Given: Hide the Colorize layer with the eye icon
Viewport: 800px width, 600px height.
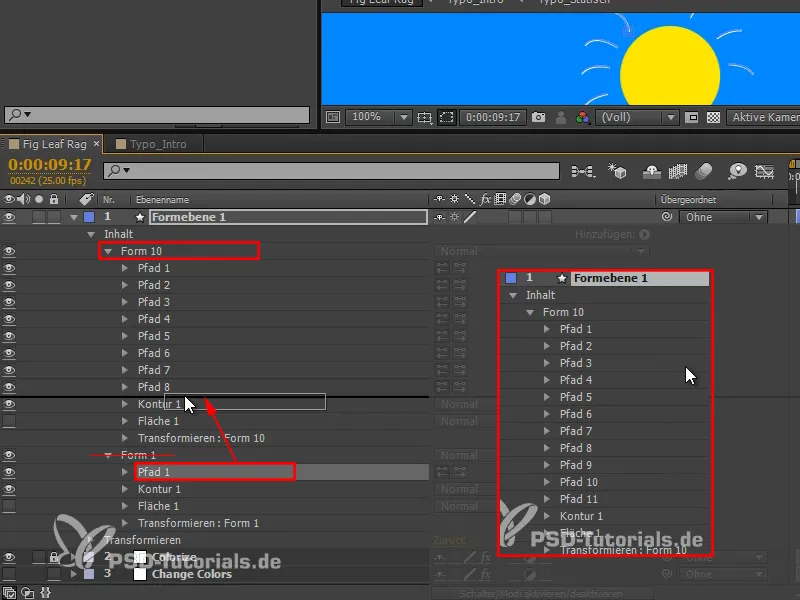Looking at the screenshot, I should coord(9,557).
